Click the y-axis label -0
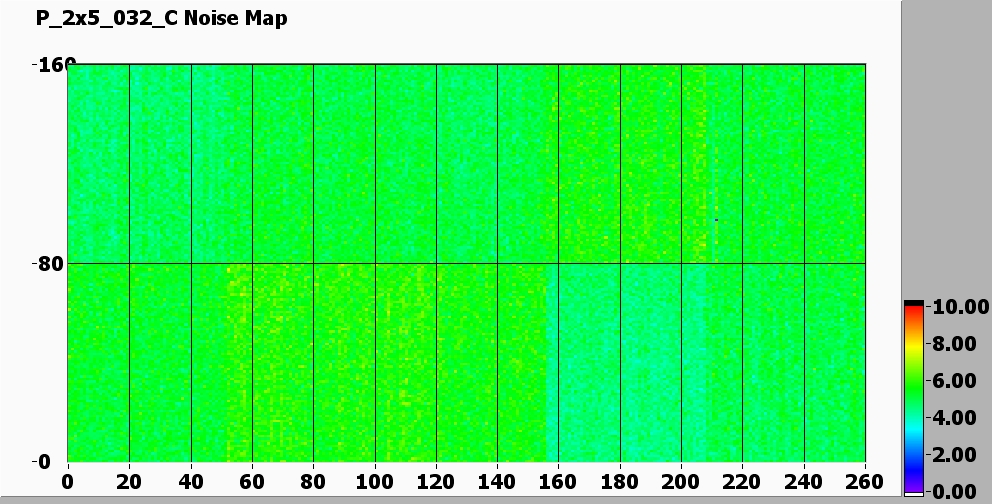This screenshot has height=504, width=992. pos(42,462)
